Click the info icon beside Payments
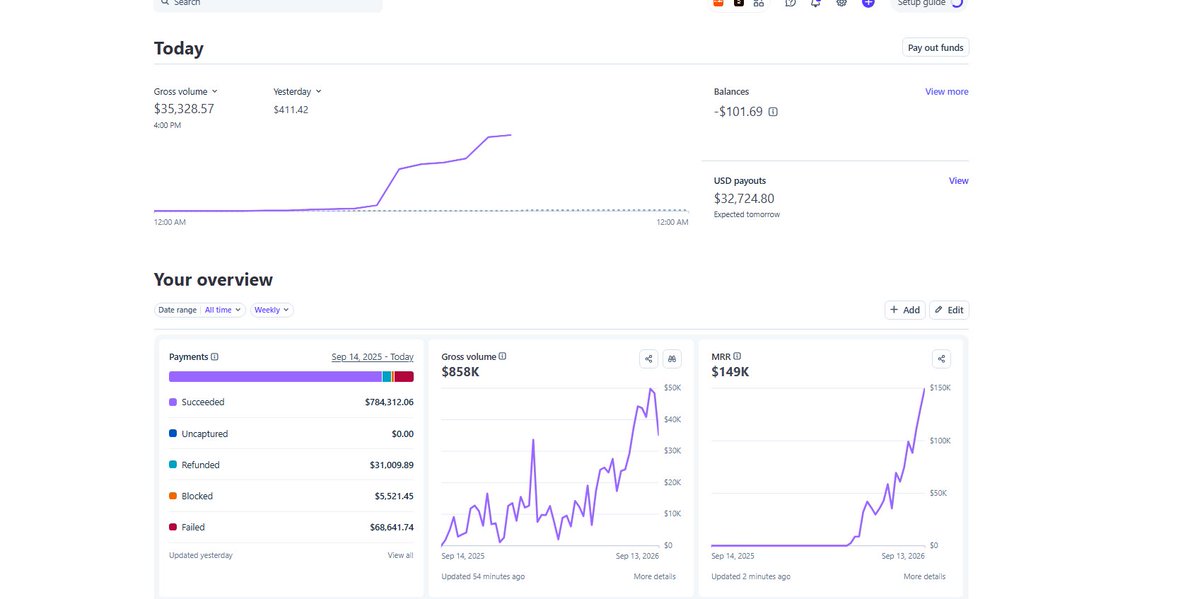Screen dimensions: 1200x599 pyautogui.click(x=215, y=357)
